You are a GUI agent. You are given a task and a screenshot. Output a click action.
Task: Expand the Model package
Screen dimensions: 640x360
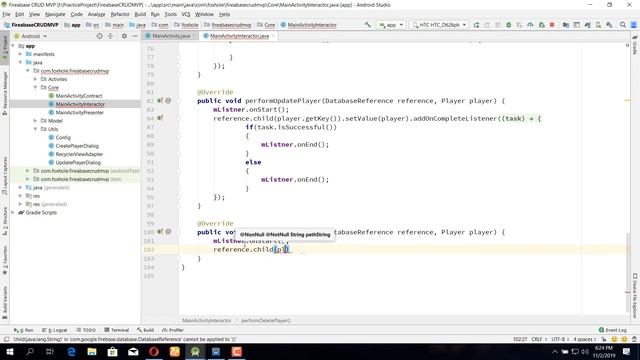[x=36, y=121]
